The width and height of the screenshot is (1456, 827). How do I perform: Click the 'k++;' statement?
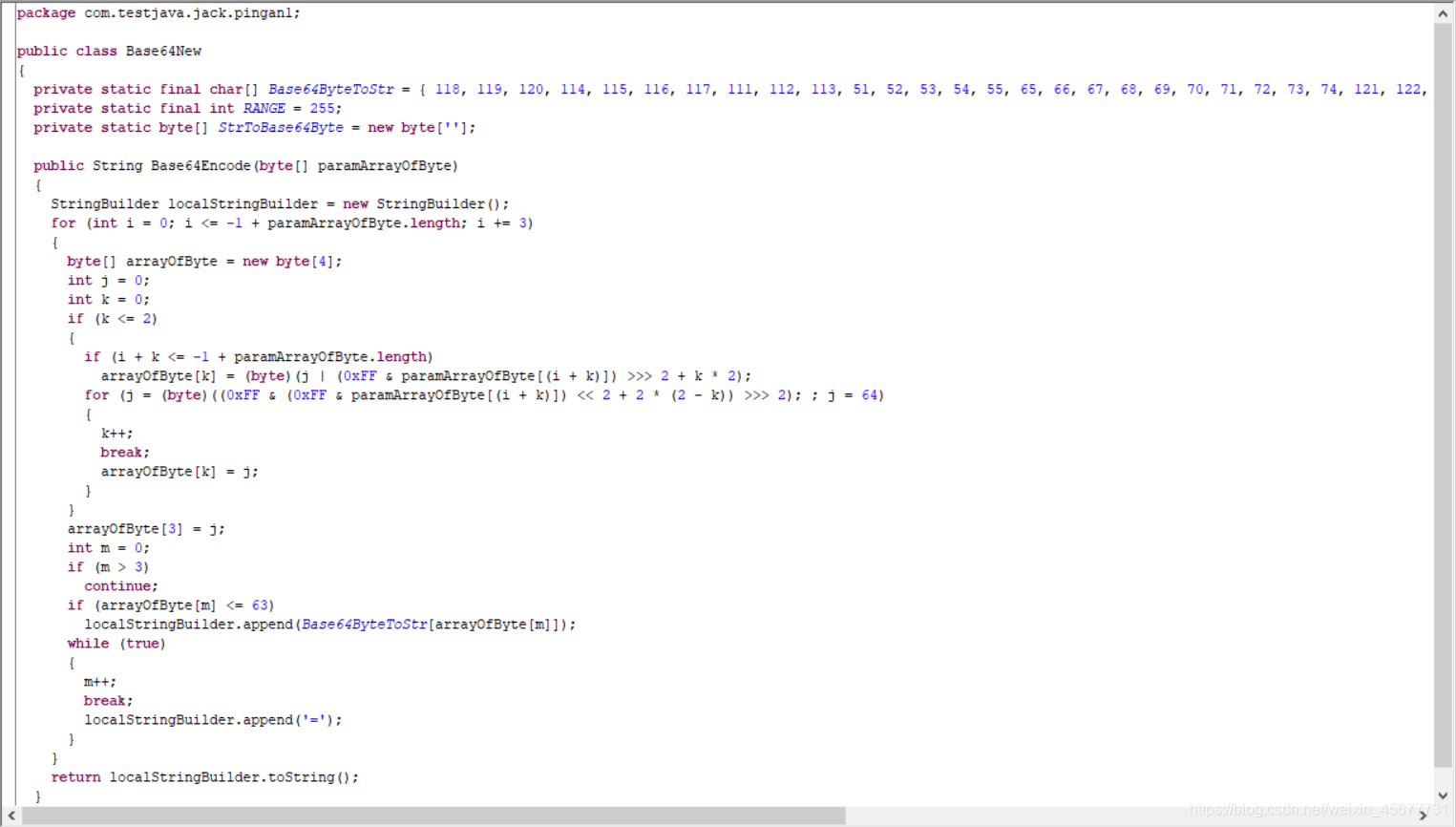click(116, 434)
